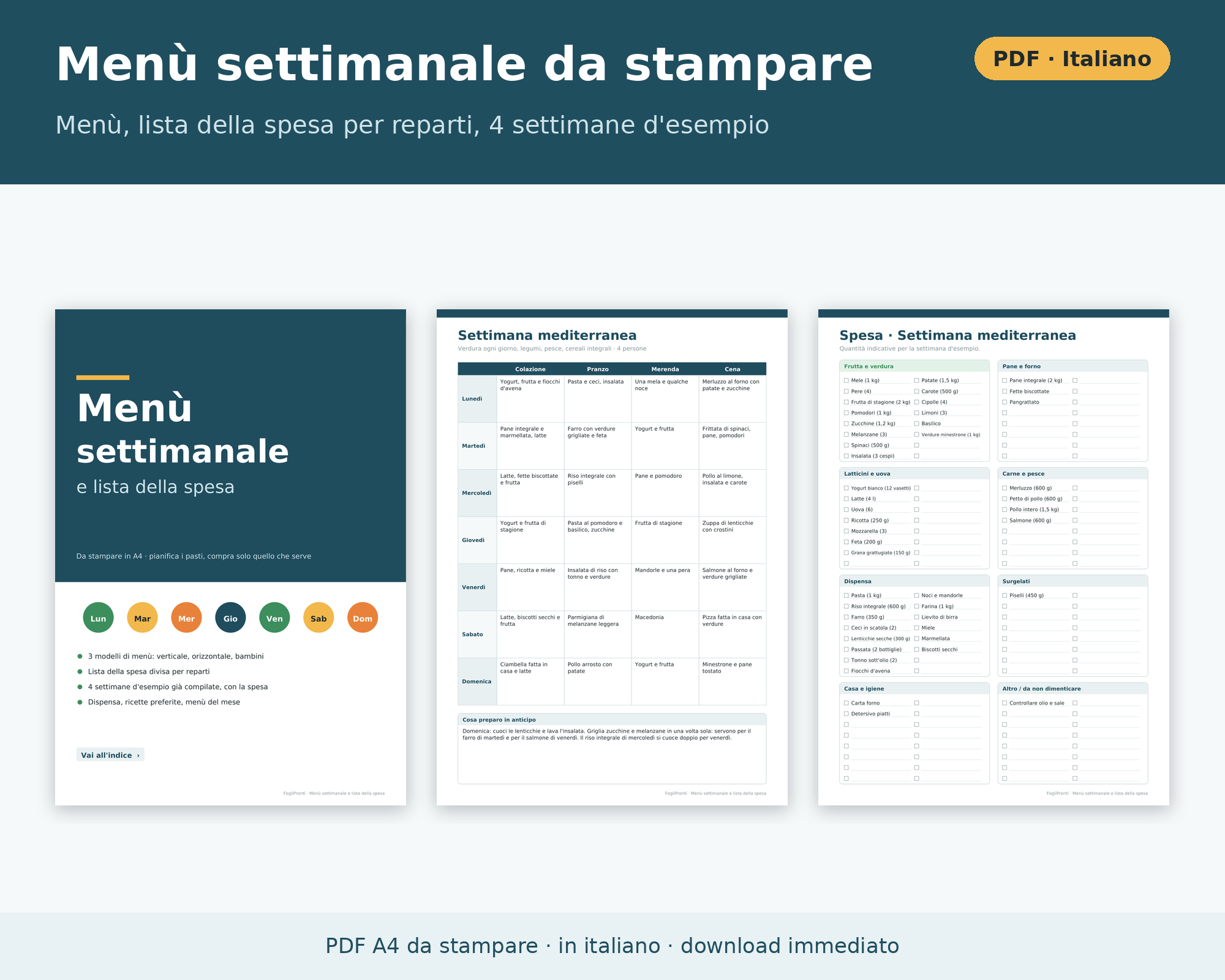1225x980 pixels.
Task: Click Dispensa, ricette preferite, menù del mese
Action: pos(164,702)
